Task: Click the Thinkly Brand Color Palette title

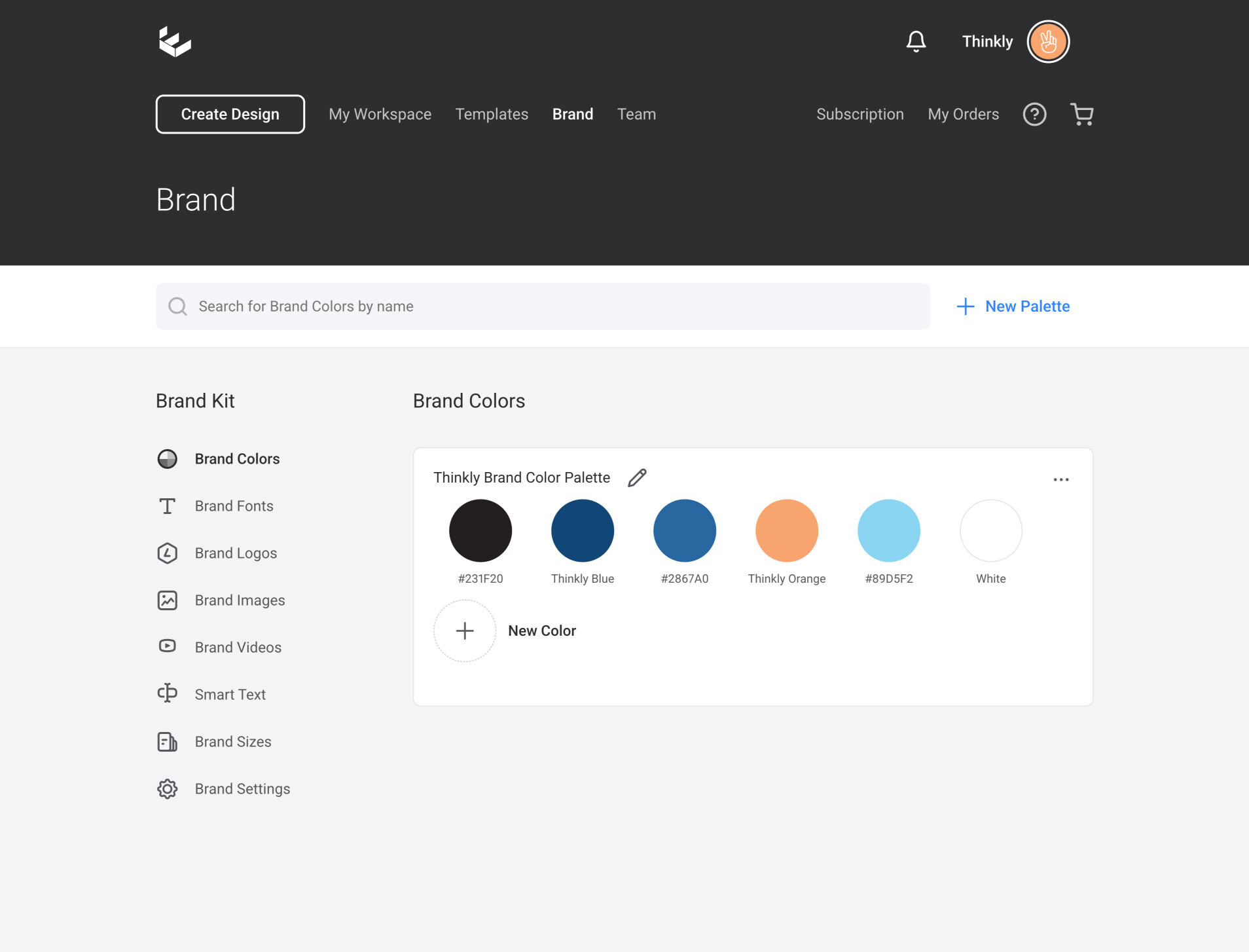Action: pyautogui.click(x=522, y=478)
